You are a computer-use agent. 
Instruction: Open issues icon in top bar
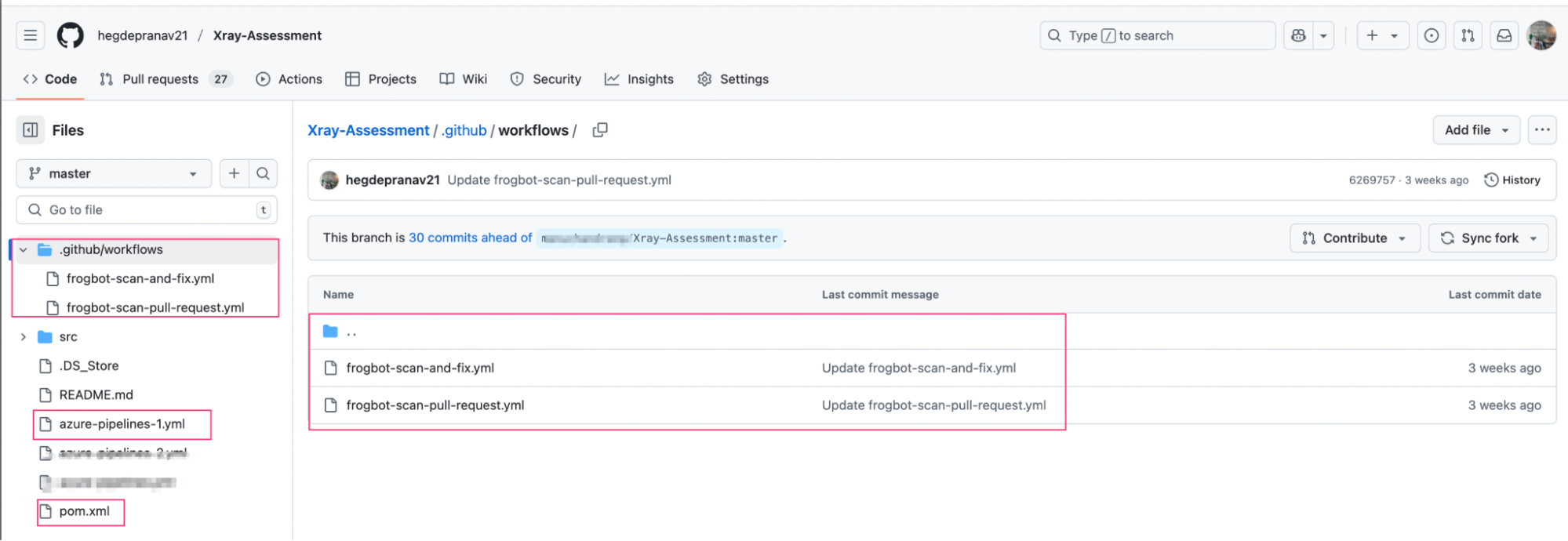[1431, 35]
